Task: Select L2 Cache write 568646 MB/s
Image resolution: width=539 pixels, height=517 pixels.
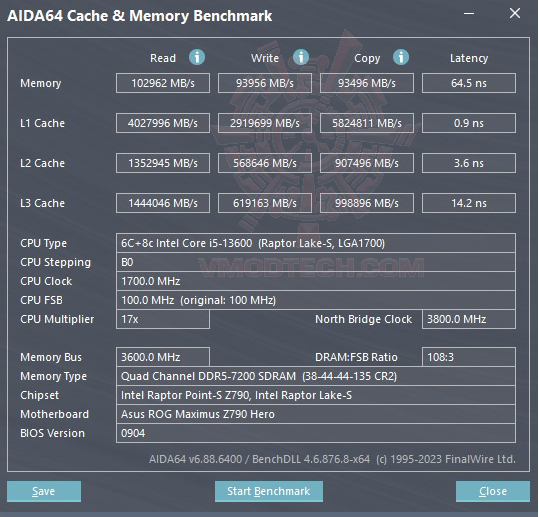Action: (265, 163)
